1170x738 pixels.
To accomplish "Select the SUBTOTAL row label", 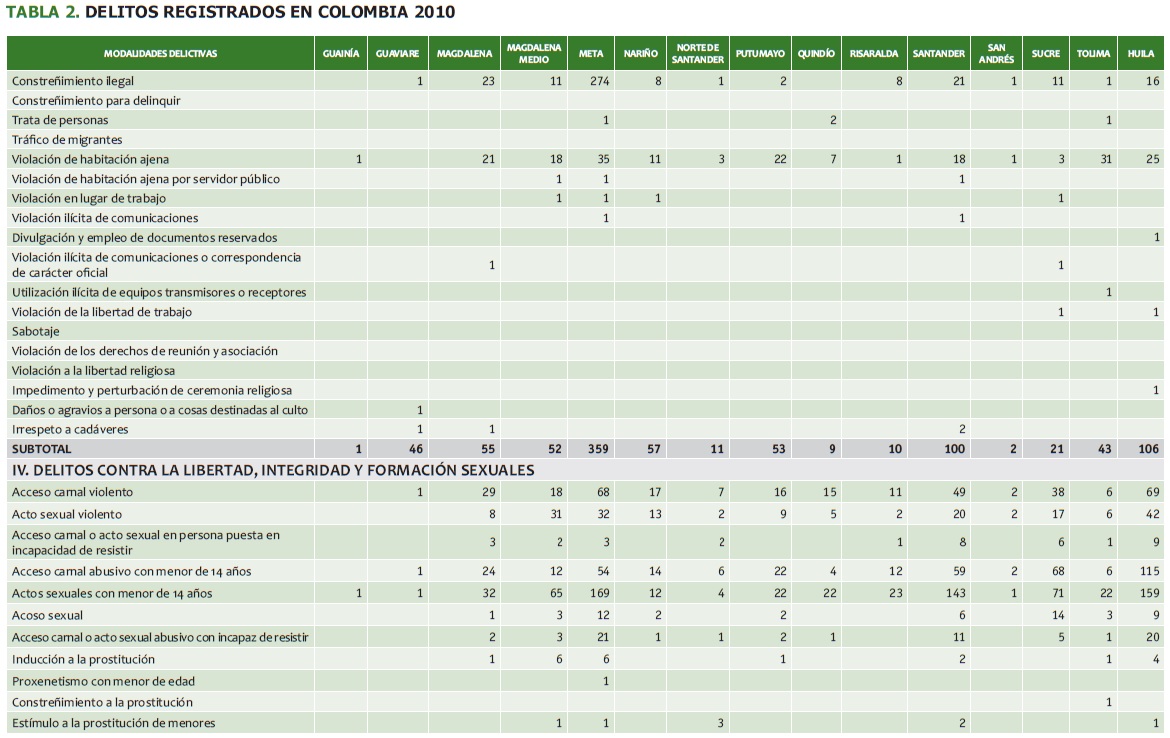I will tap(42, 450).
